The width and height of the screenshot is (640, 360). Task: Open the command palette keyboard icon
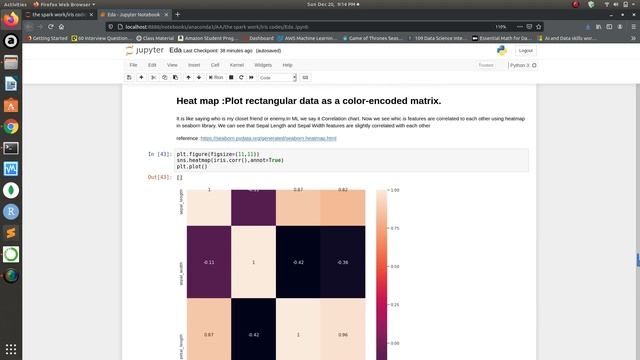[305, 78]
